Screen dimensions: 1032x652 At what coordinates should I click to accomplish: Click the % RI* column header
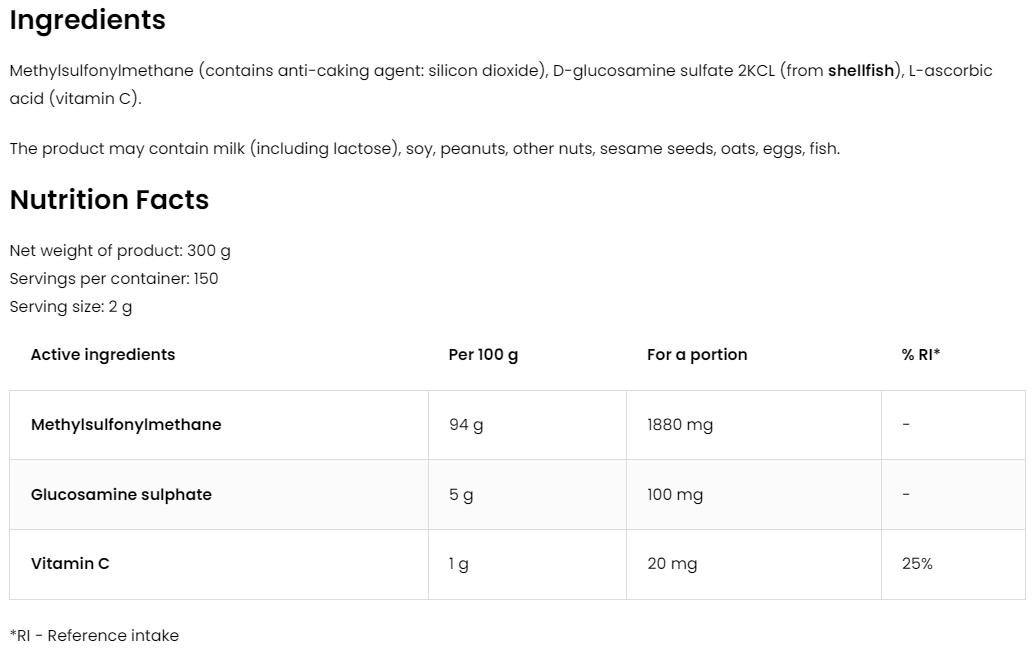(921, 355)
